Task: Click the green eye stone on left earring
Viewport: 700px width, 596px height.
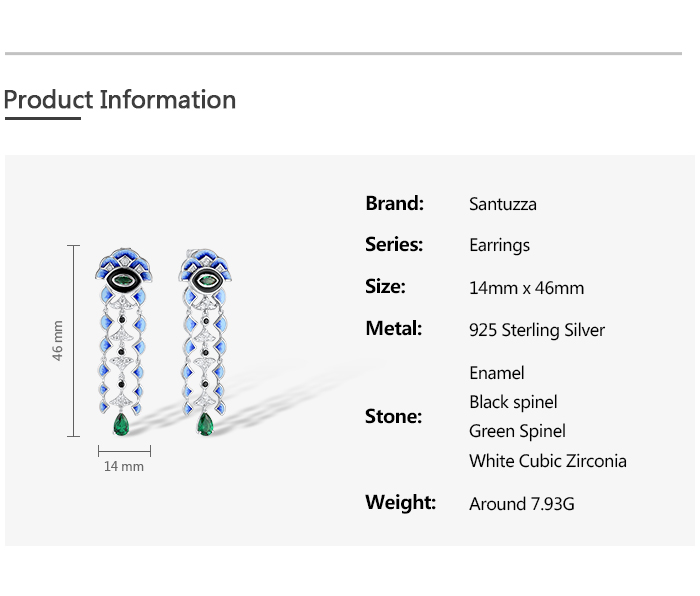Action: point(122,280)
